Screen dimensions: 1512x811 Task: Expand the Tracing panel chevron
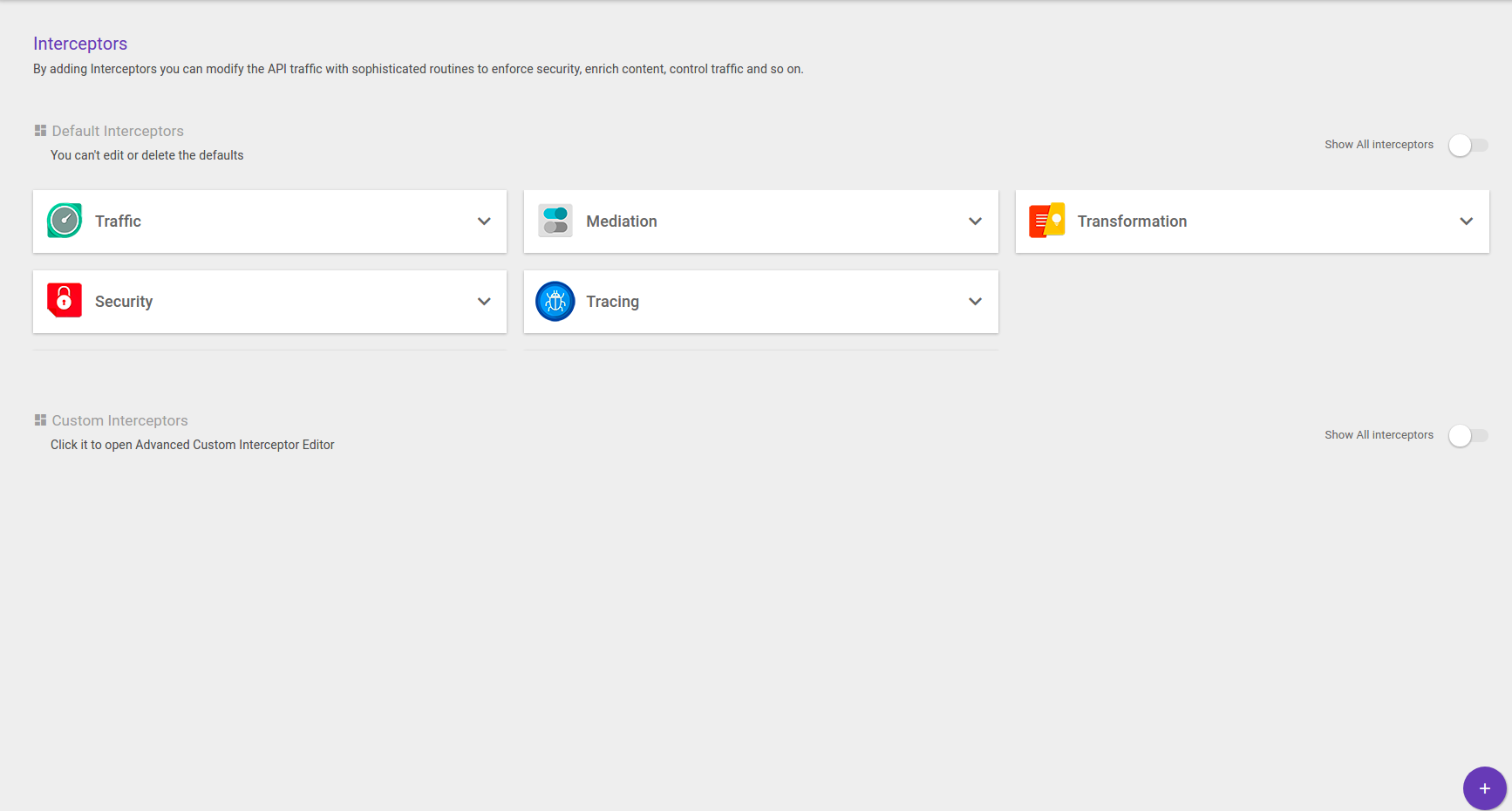click(x=975, y=302)
